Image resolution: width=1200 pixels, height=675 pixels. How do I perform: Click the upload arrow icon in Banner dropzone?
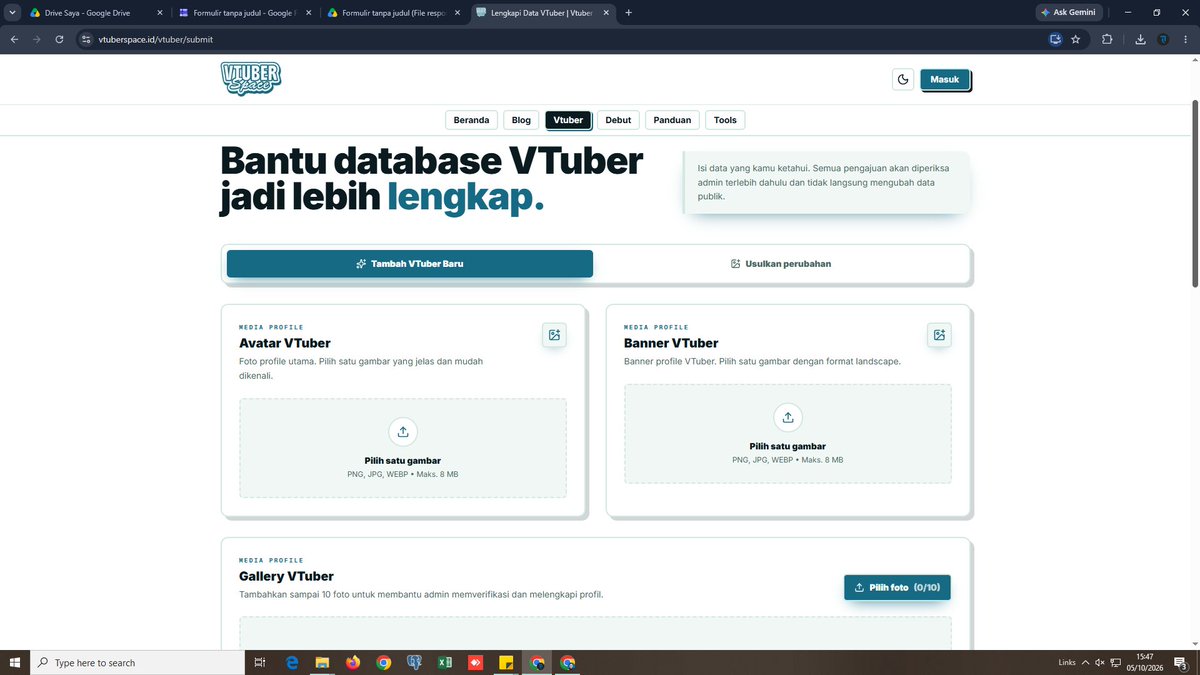pos(788,417)
